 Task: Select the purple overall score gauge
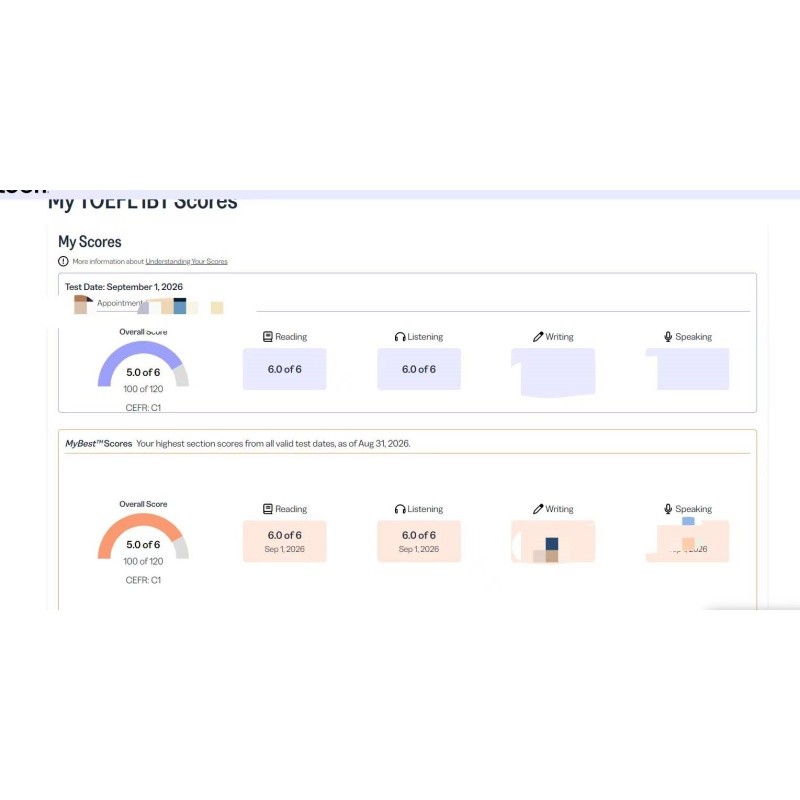pyautogui.click(x=143, y=364)
